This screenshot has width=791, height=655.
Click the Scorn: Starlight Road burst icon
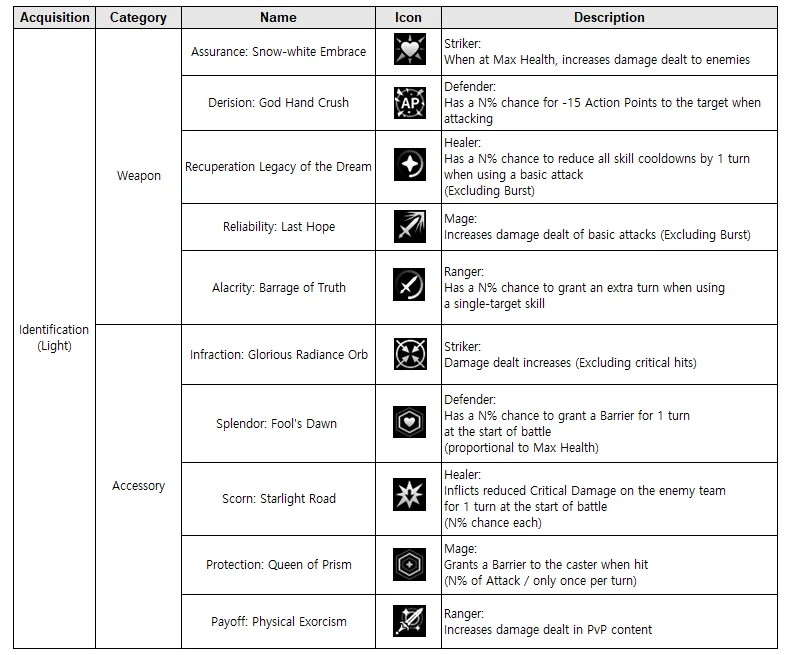point(409,498)
